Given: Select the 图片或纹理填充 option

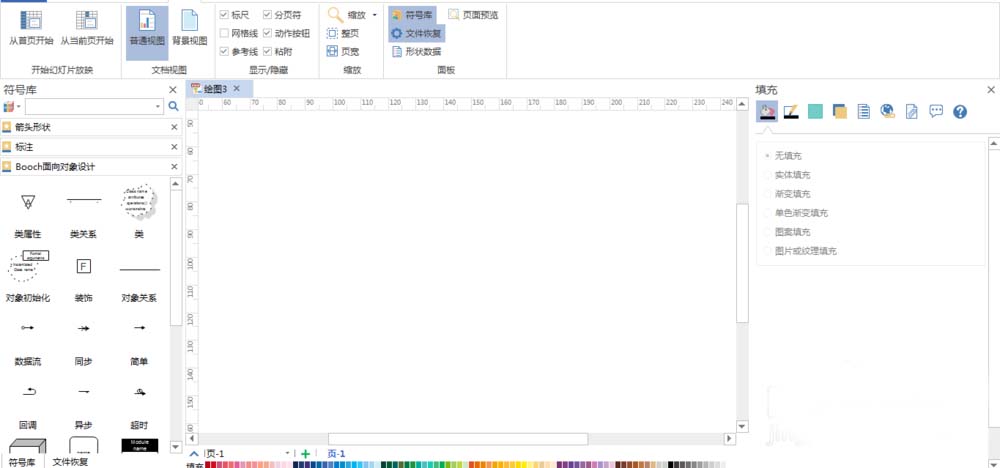Looking at the screenshot, I should 767,251.
